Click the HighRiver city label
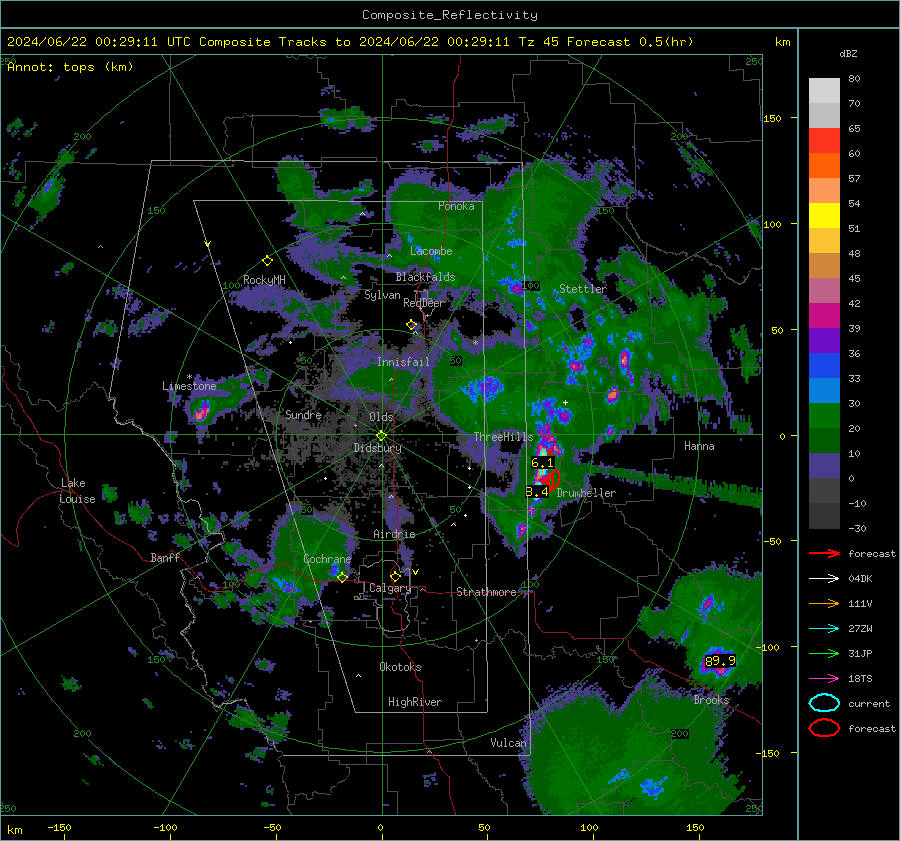900x841 pixels. [415, 702]
